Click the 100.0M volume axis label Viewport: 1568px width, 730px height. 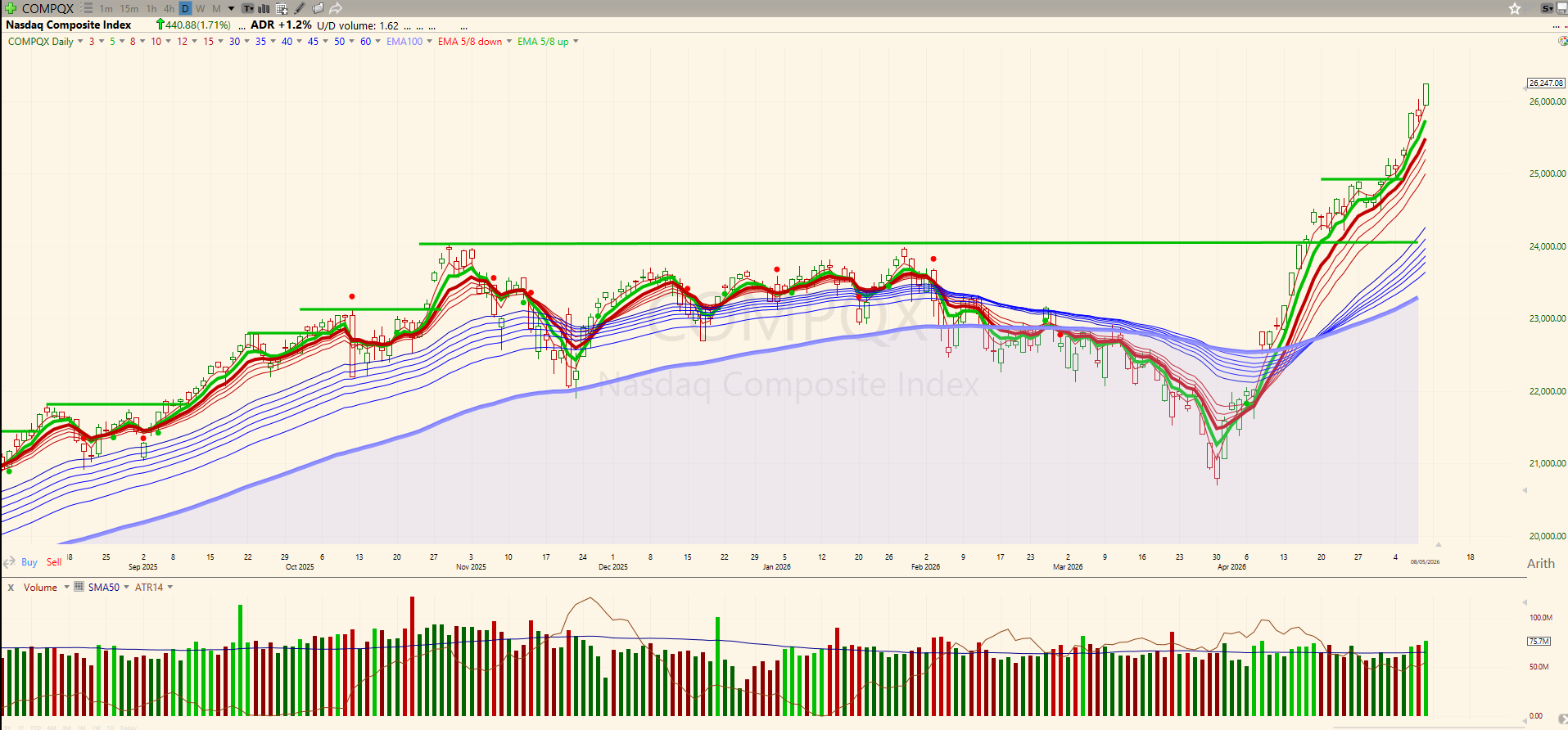coord(1541,617)
